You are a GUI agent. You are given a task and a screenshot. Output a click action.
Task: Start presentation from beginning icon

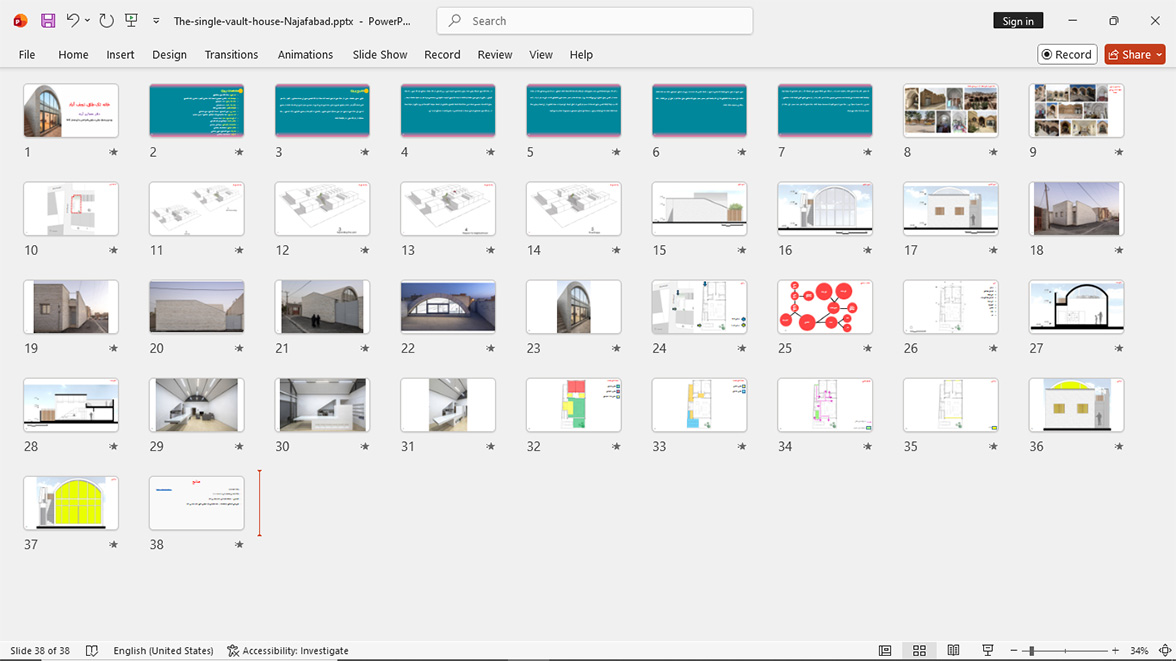pyautogui.click(x=131, y=21)
